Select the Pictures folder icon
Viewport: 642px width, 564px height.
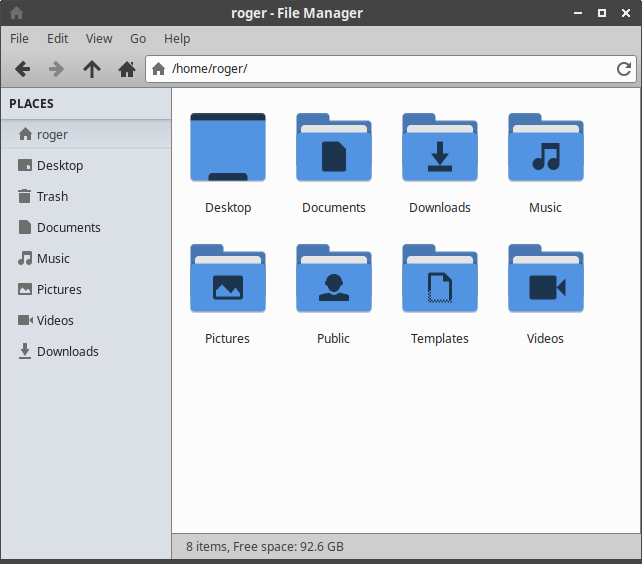point(228,279)
